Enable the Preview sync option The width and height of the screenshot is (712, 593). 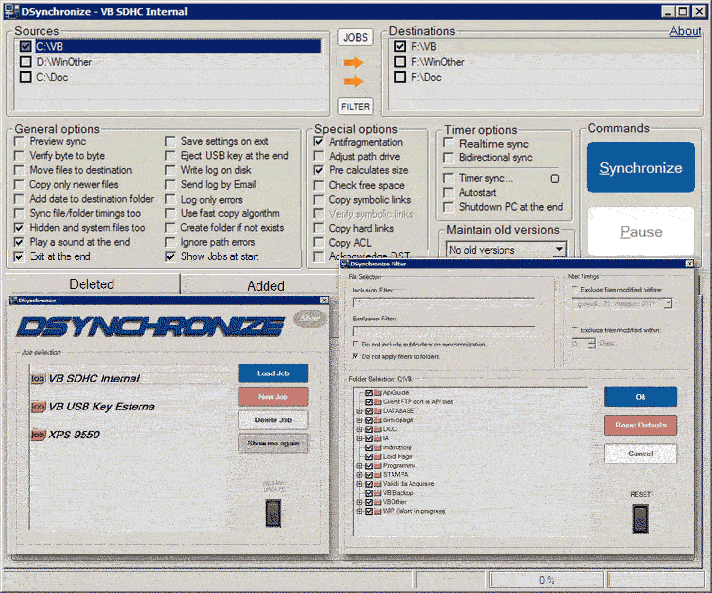[x=19, y=141]
